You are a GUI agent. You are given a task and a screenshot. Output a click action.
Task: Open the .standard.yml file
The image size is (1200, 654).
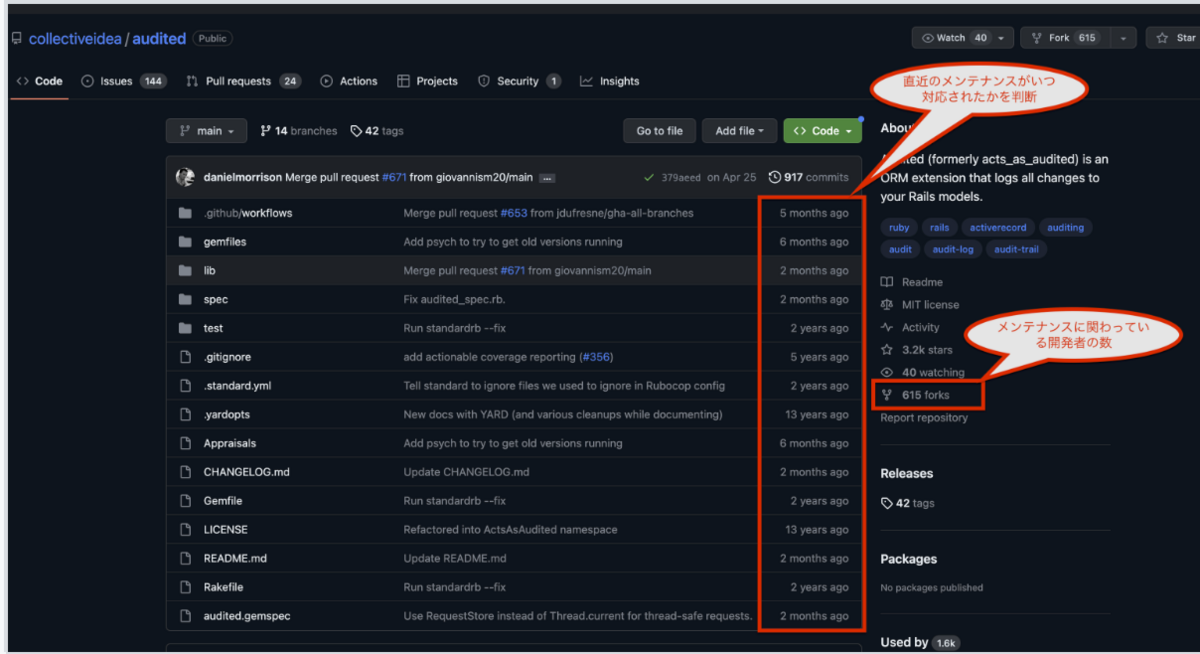(237, 386)
